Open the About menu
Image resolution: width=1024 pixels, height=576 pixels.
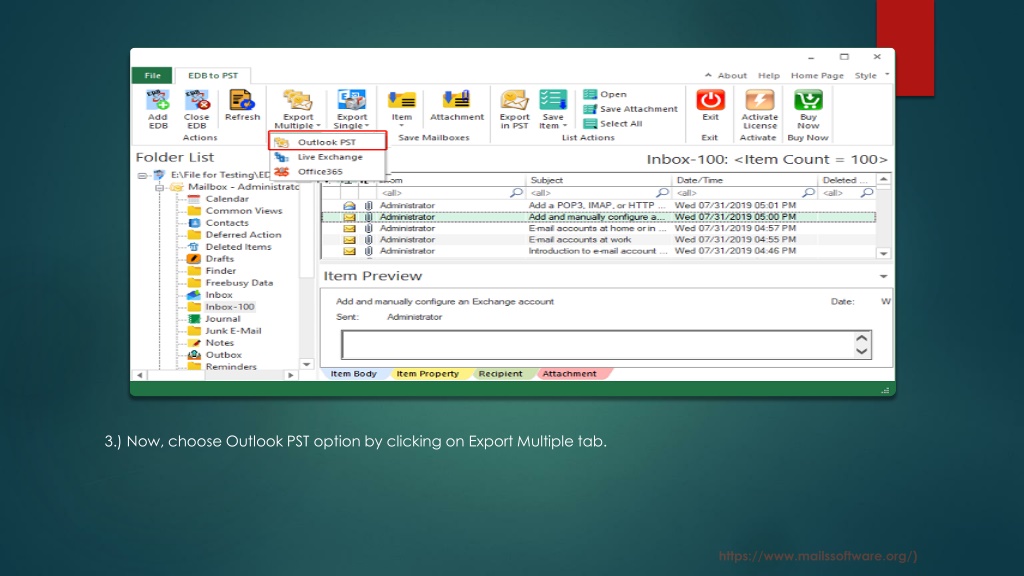(x=732, y=75)
